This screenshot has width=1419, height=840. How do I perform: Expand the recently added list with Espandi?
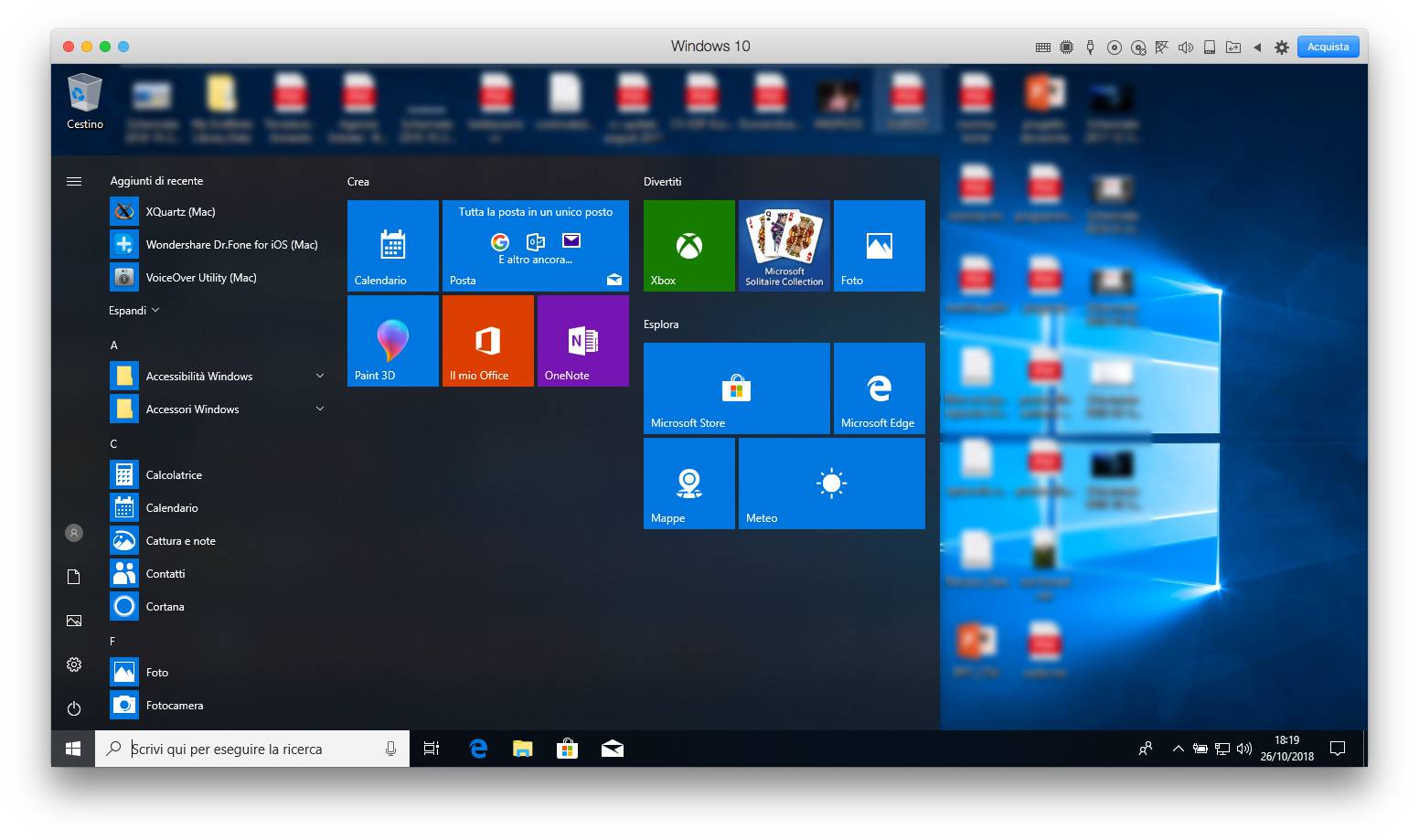click(134, 311)
